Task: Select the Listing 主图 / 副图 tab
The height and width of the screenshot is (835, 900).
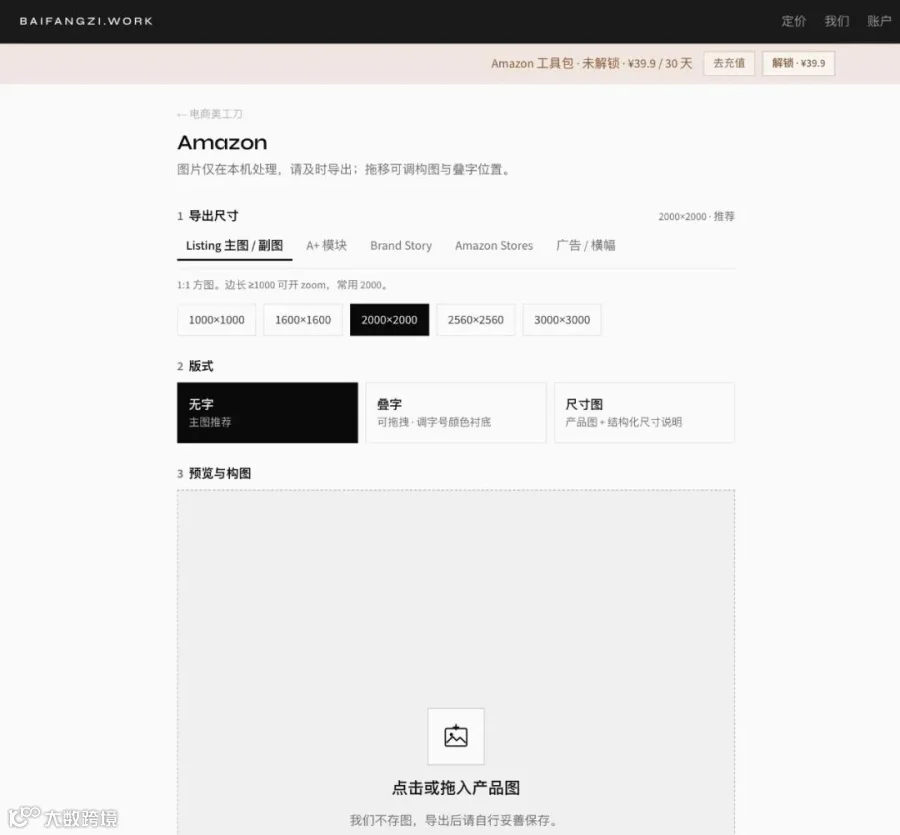Action: click(234, 246)
